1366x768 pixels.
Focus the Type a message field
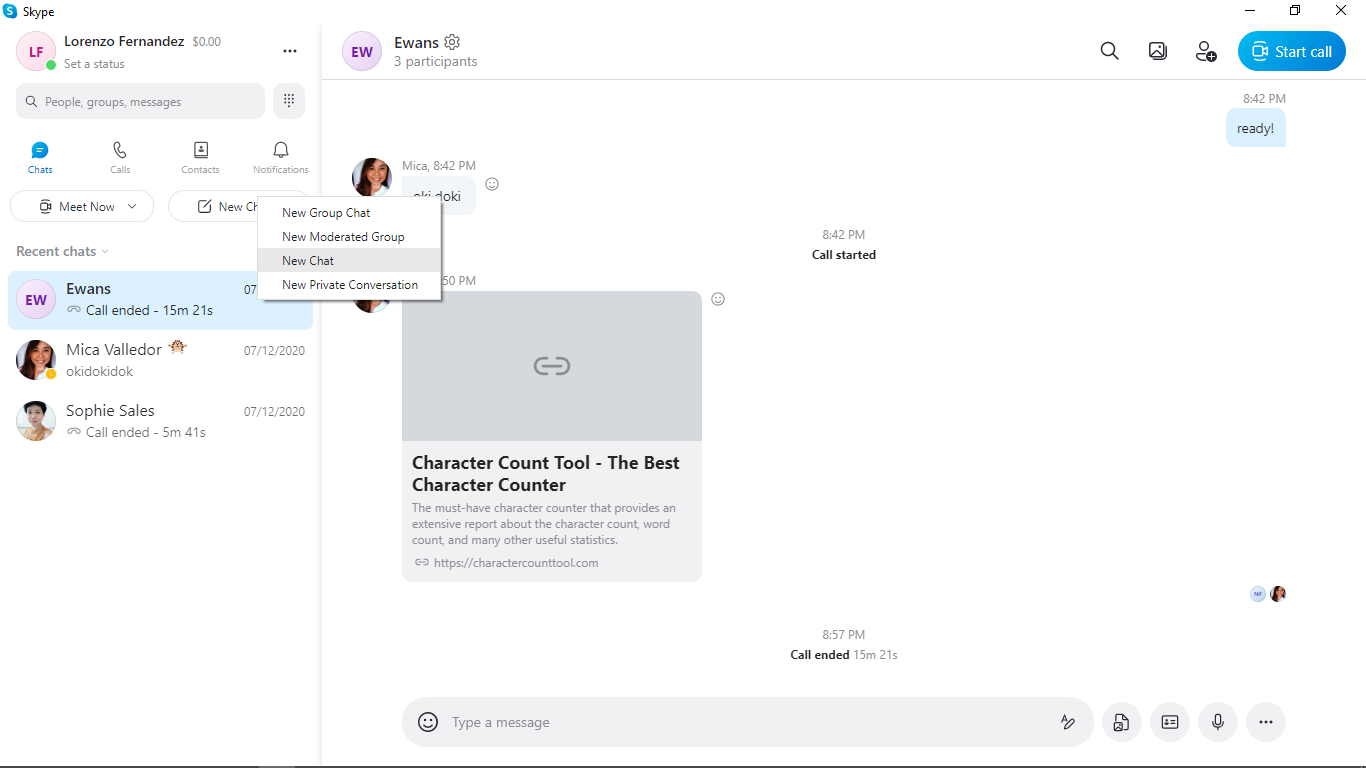click(748, 722)
